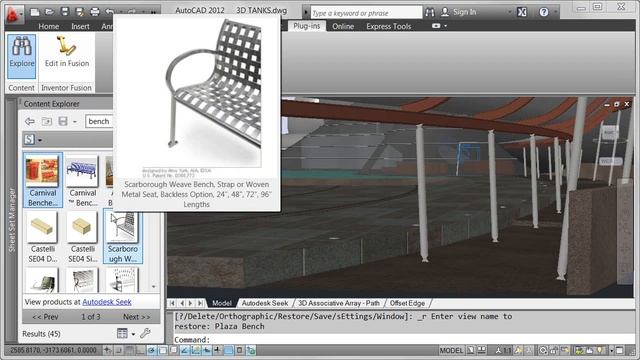Click the Content Explorer save search icon
This screenshot has height=360, width=640.
(x=62, y=121)
